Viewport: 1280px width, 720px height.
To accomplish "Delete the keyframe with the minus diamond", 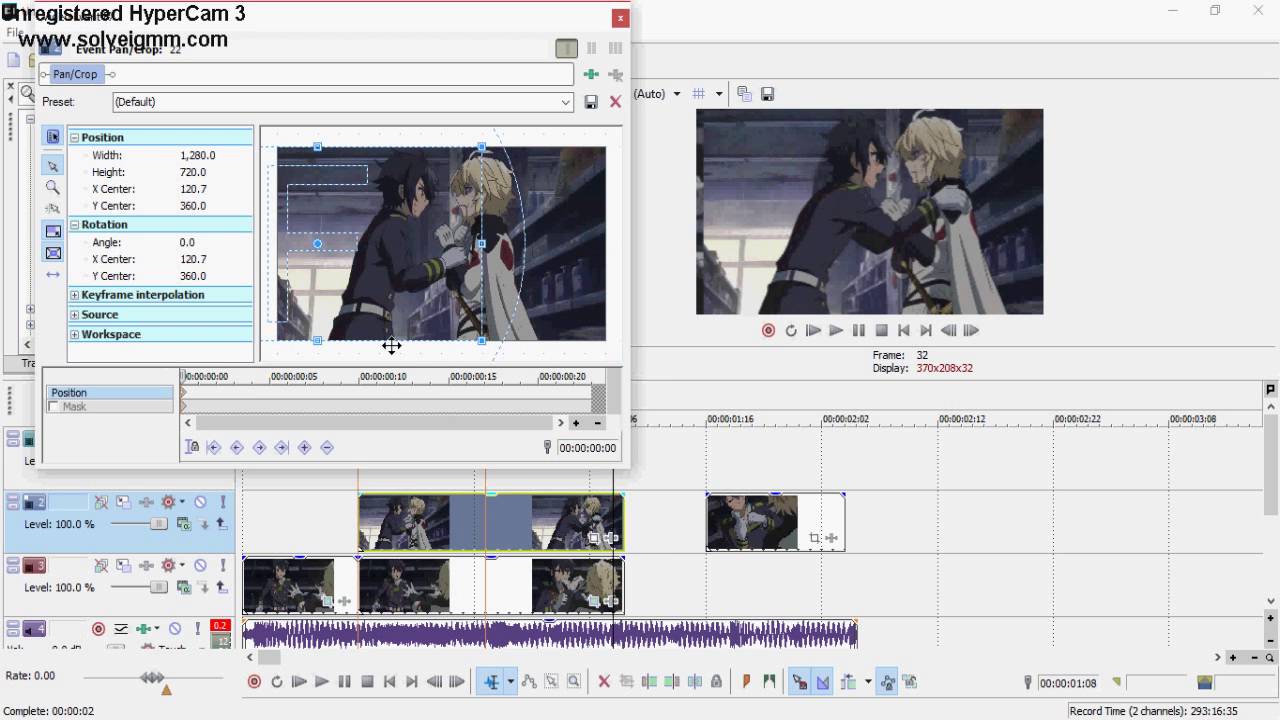I will tap(326, 448).
